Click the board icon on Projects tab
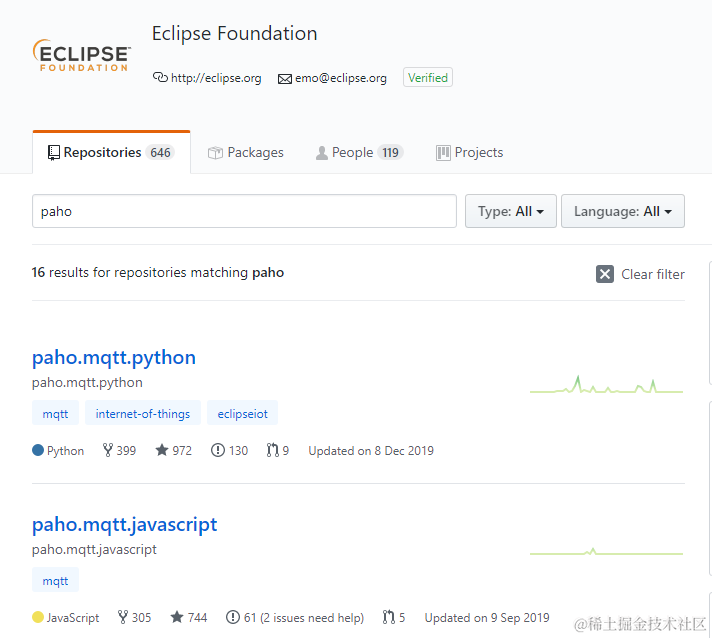 [443, 153]
